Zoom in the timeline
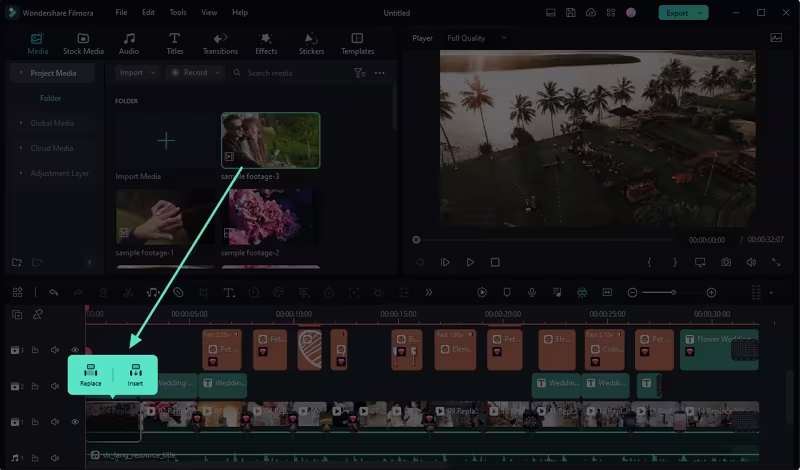The image size is (800, 470). [x=711, y=292]
